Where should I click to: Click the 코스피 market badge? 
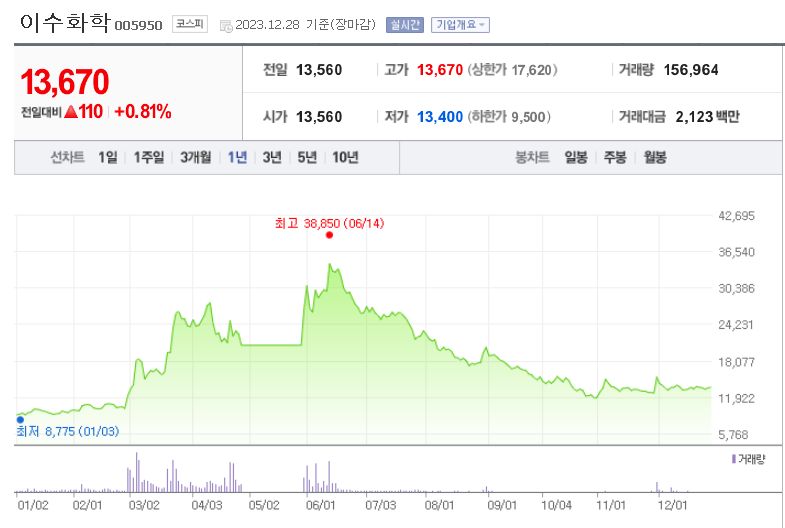tap(190, 24)
